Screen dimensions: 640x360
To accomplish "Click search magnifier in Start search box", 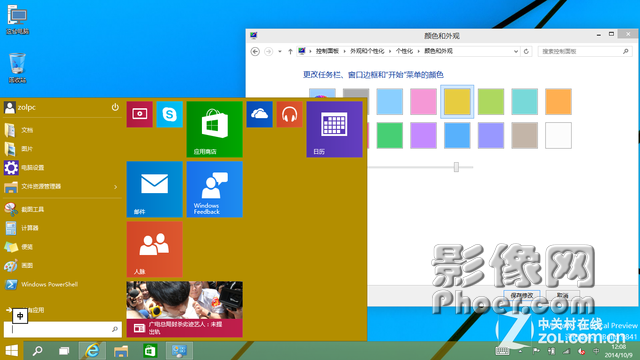I will click(x=115, y=329).
